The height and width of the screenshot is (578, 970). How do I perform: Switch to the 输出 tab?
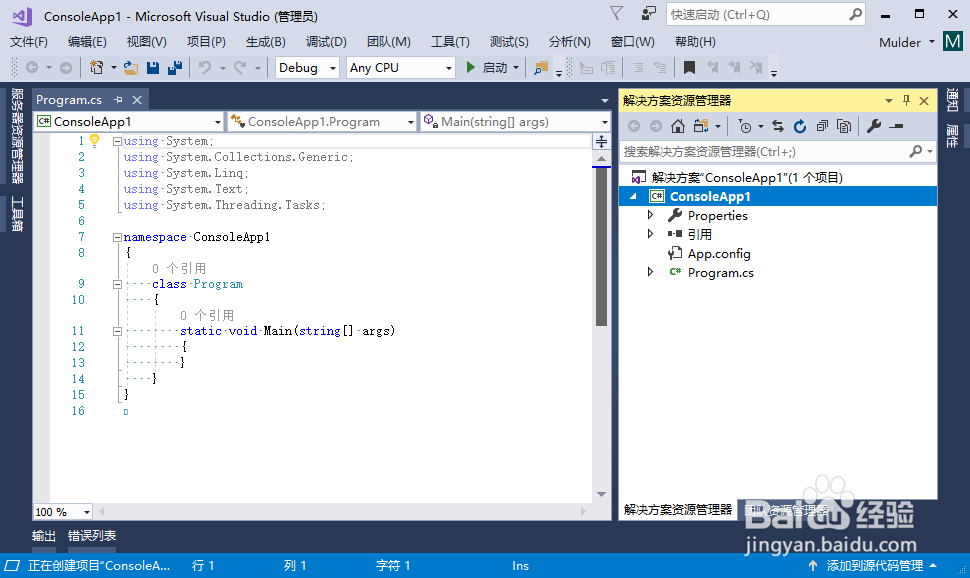tap(43, 536)
